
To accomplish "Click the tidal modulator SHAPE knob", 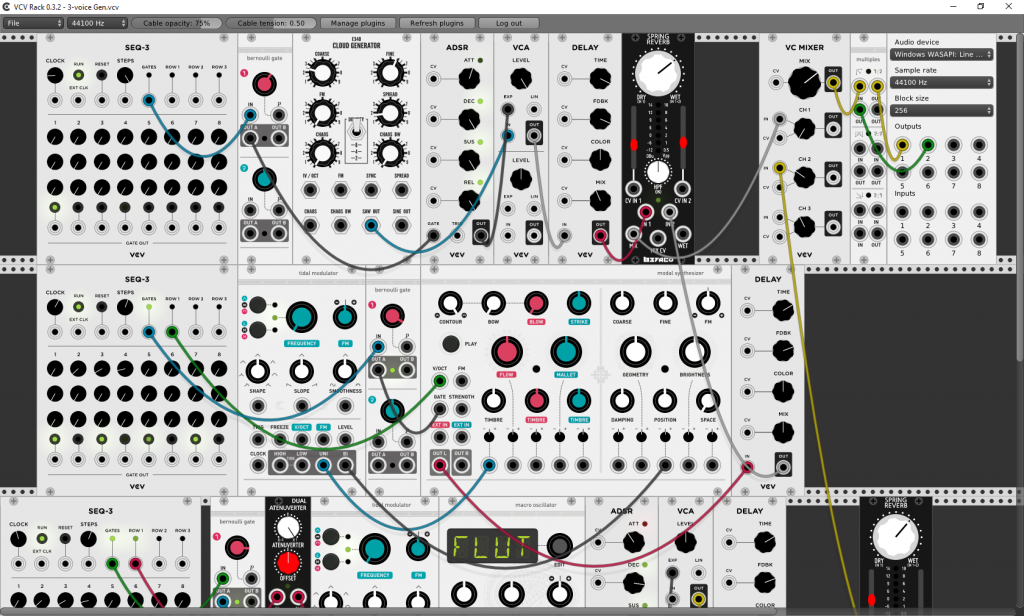I will tap(257, 371).
